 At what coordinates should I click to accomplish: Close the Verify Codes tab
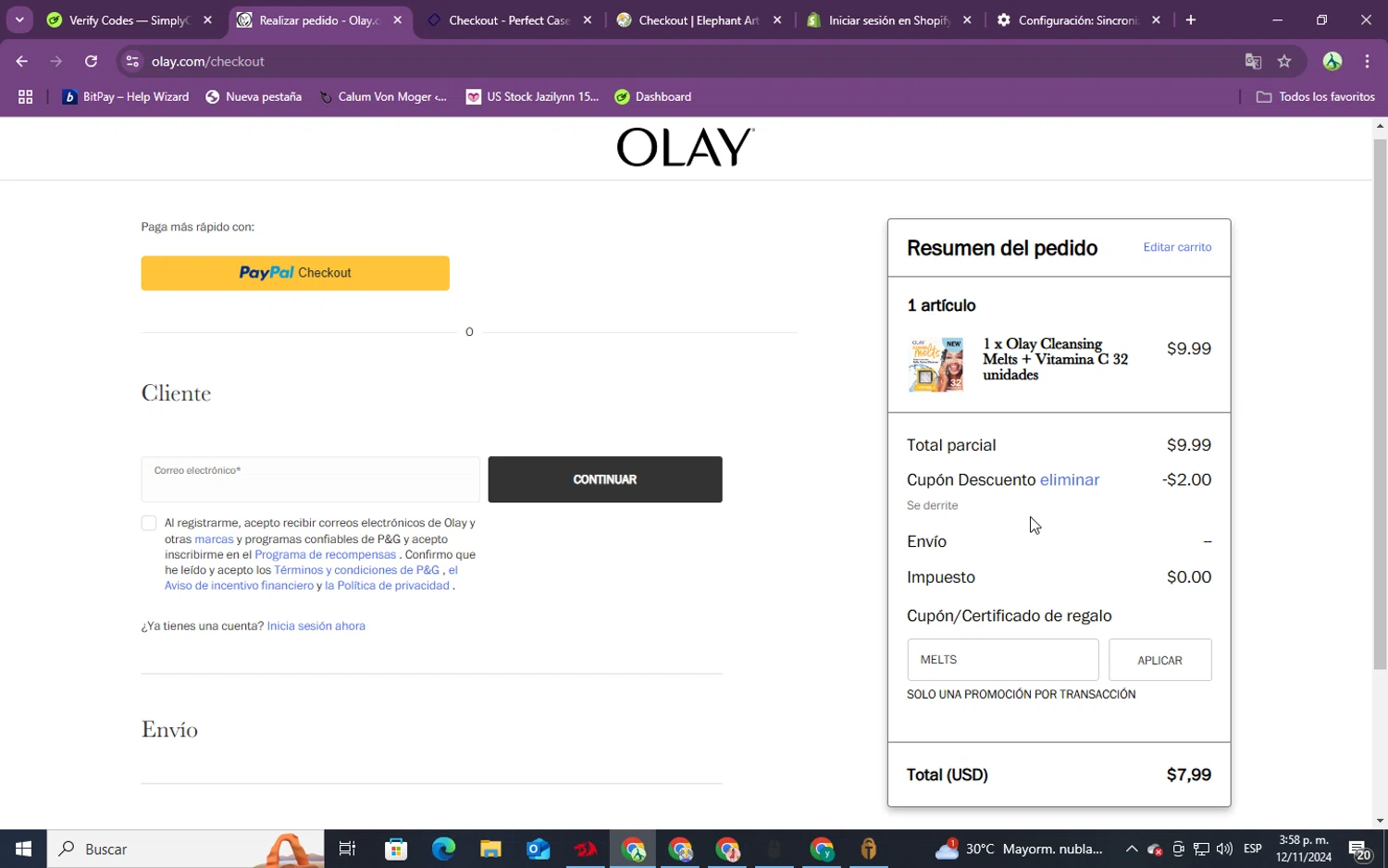coord(208,19)
